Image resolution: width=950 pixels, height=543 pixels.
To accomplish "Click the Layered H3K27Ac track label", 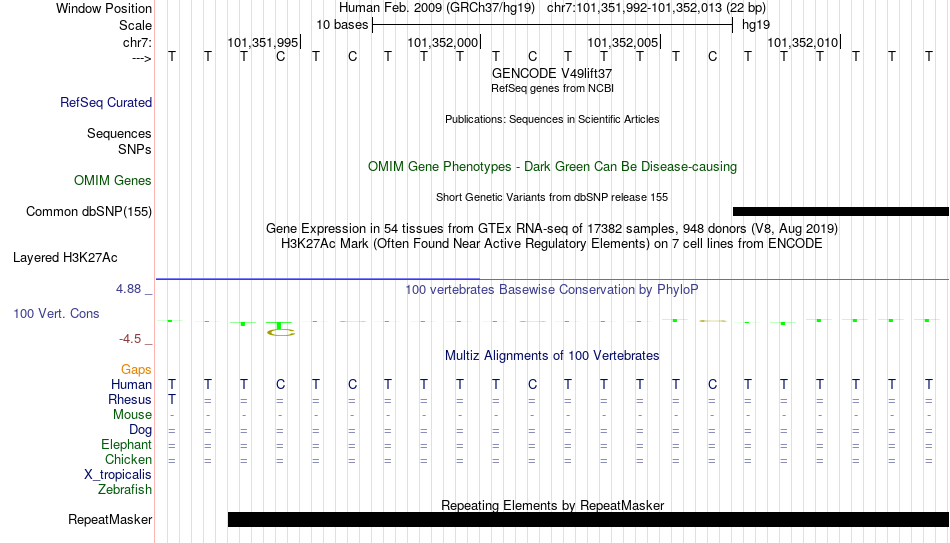I will [65, 258].
